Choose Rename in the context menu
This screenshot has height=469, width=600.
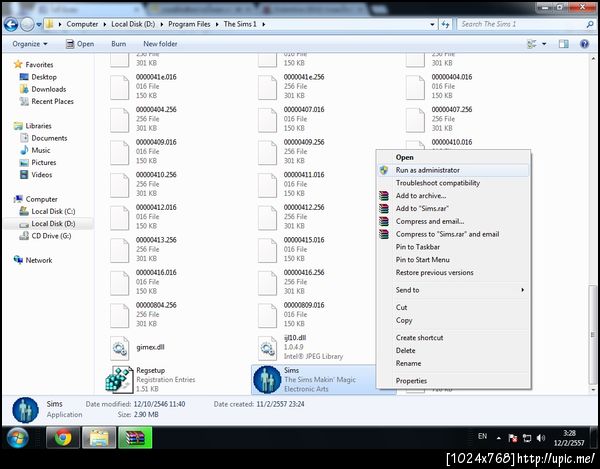[x=453, y=363]
